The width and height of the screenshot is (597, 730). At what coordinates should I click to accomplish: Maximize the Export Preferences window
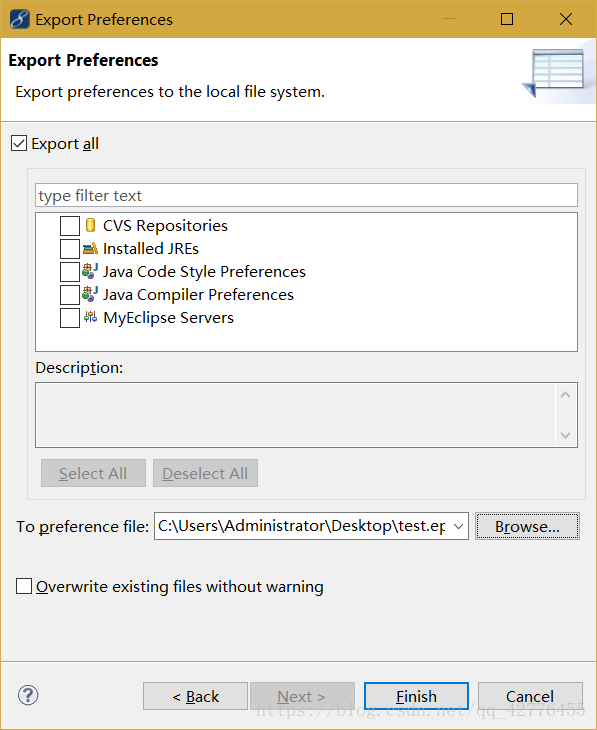(x=507, y=19)
